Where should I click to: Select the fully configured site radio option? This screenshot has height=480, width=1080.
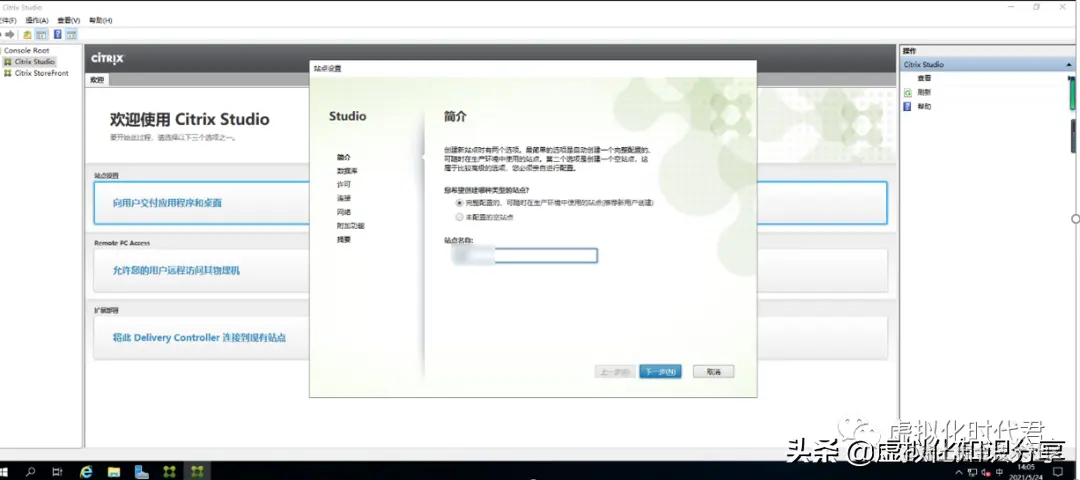pyautogui.click(x=459, y=203)
